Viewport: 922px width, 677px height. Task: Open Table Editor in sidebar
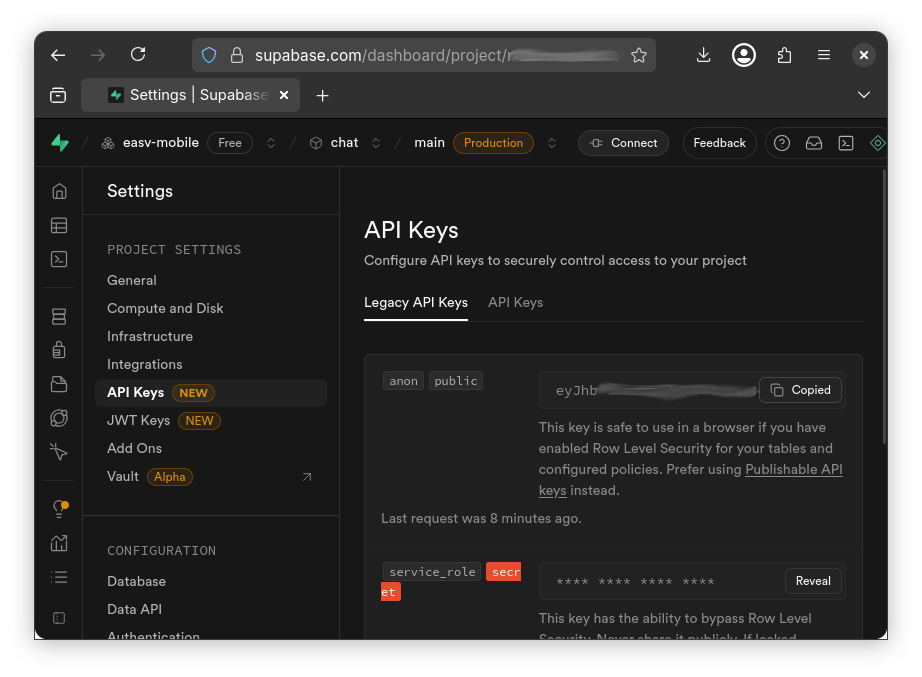coord(59,225)
